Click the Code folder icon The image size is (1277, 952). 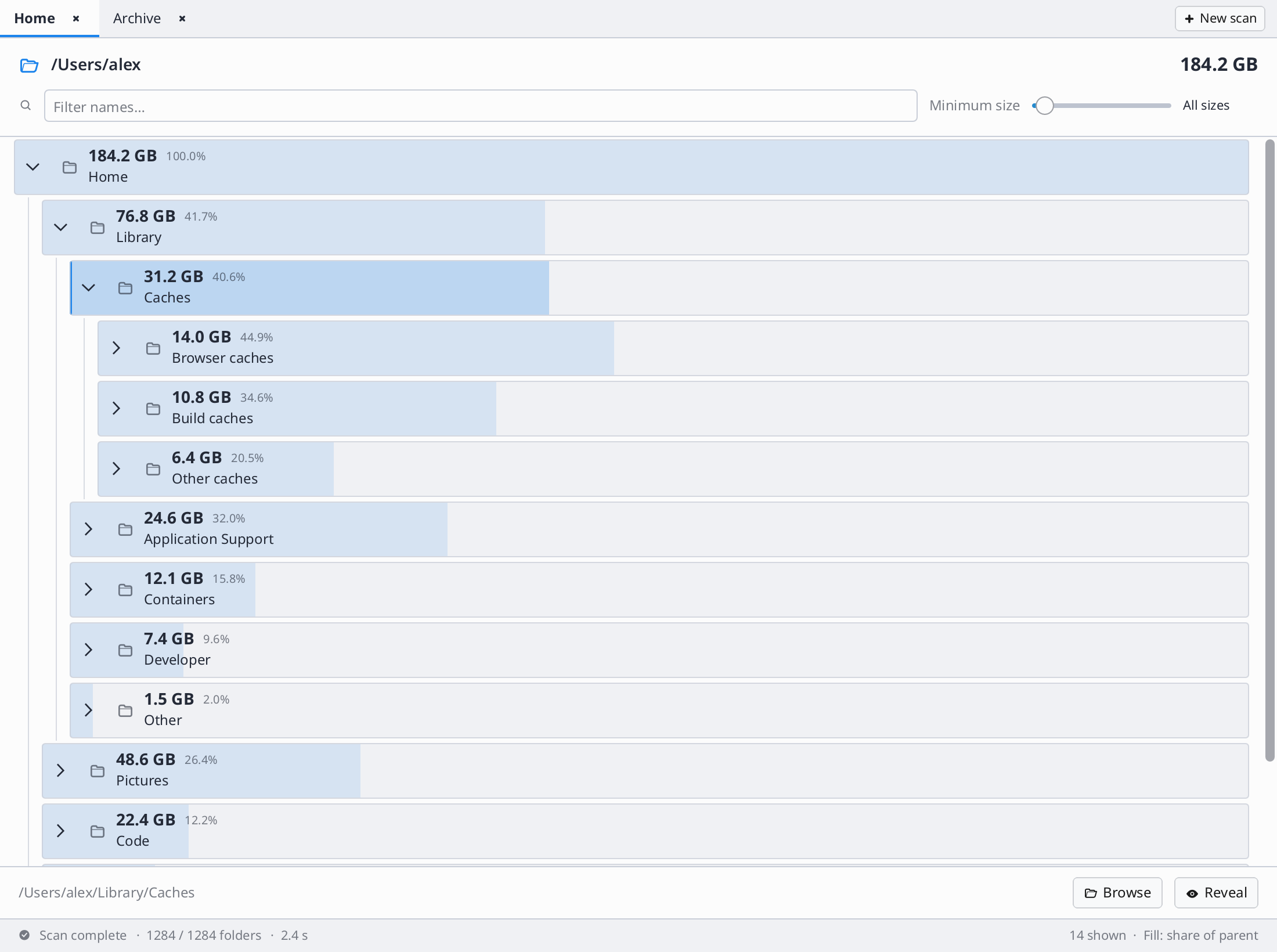(x=98, y=831)
